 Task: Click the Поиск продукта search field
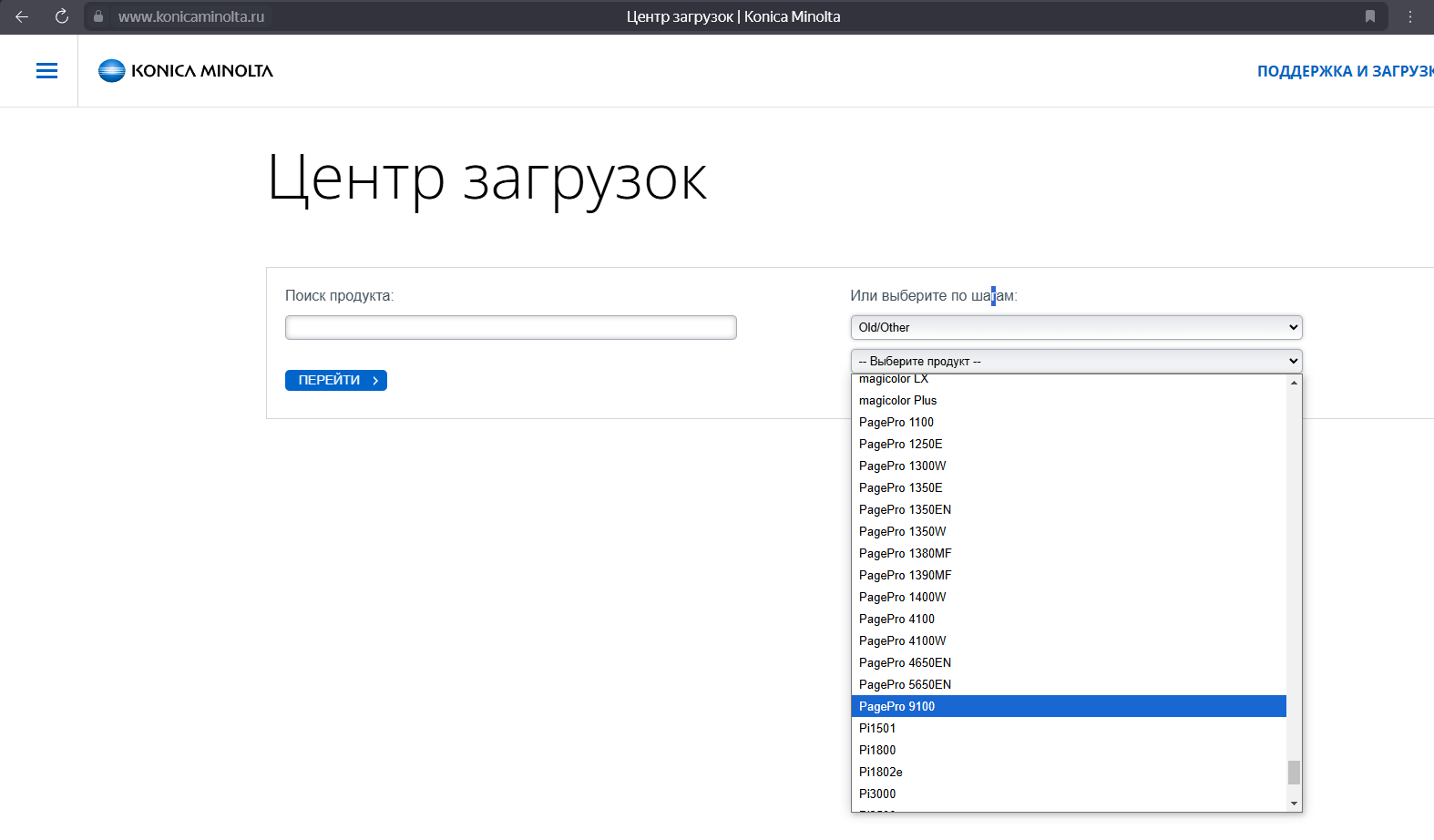[x=510, y=327]
